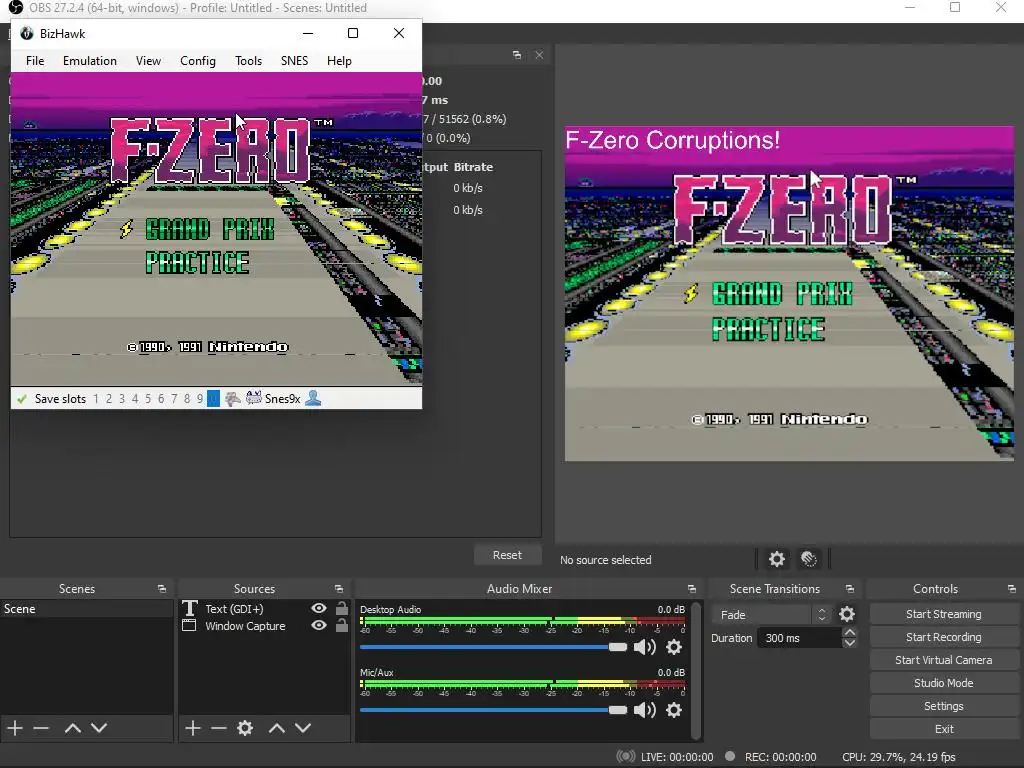
Task: Open the Emulation menu in BizHawk
Action: point(89,61)
